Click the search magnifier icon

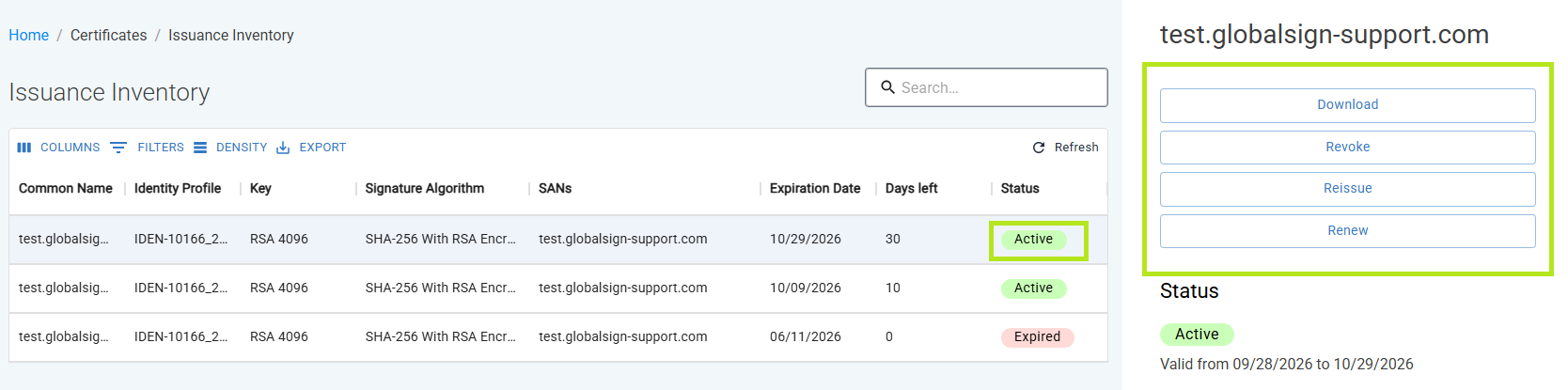pos(887,87)
